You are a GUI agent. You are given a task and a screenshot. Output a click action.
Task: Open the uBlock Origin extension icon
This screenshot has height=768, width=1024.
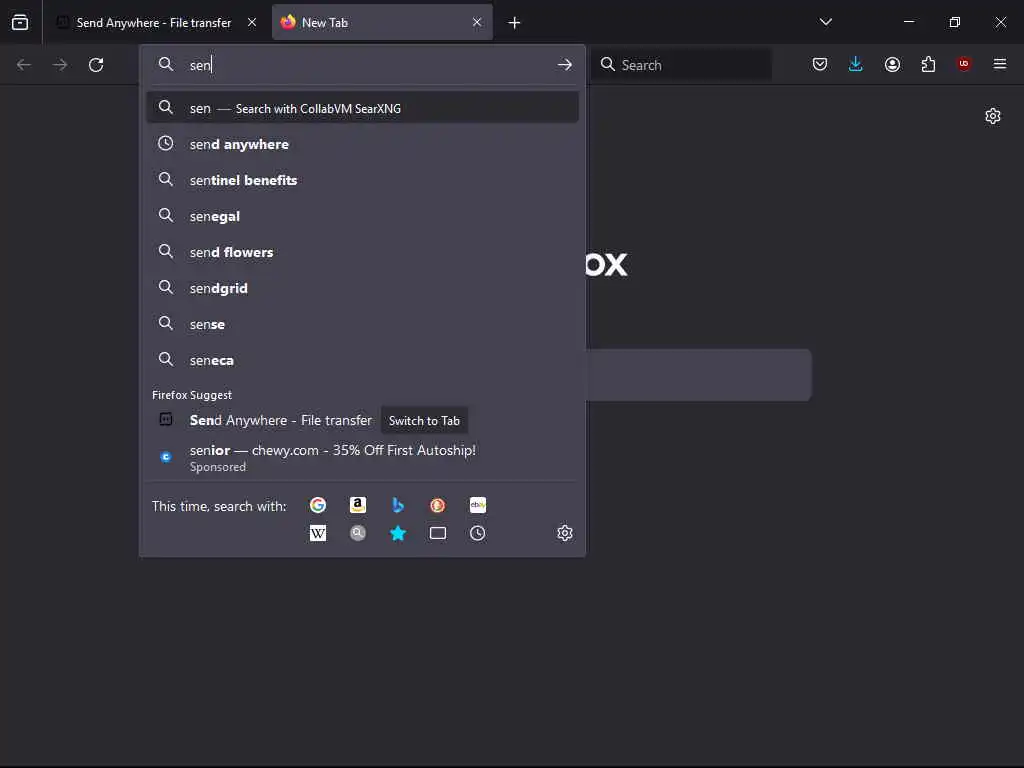pos(964,64)
